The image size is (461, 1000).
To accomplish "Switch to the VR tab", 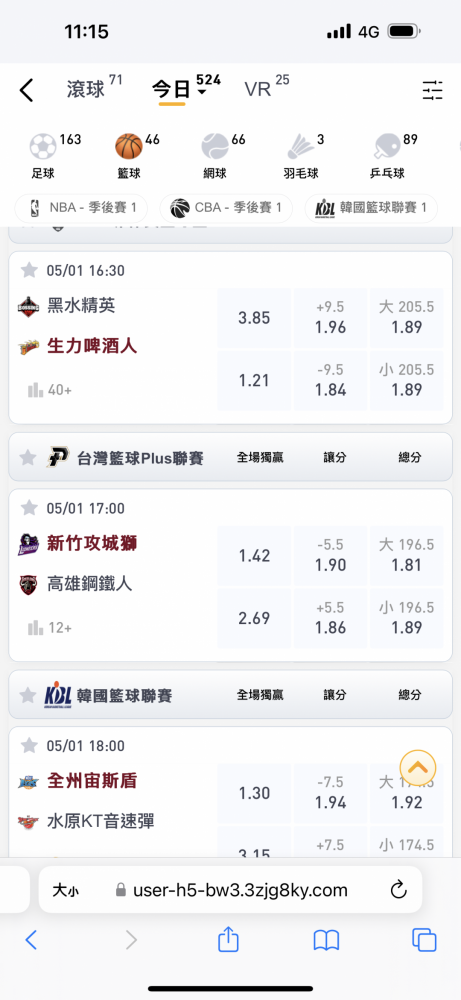I will (258, 89).
